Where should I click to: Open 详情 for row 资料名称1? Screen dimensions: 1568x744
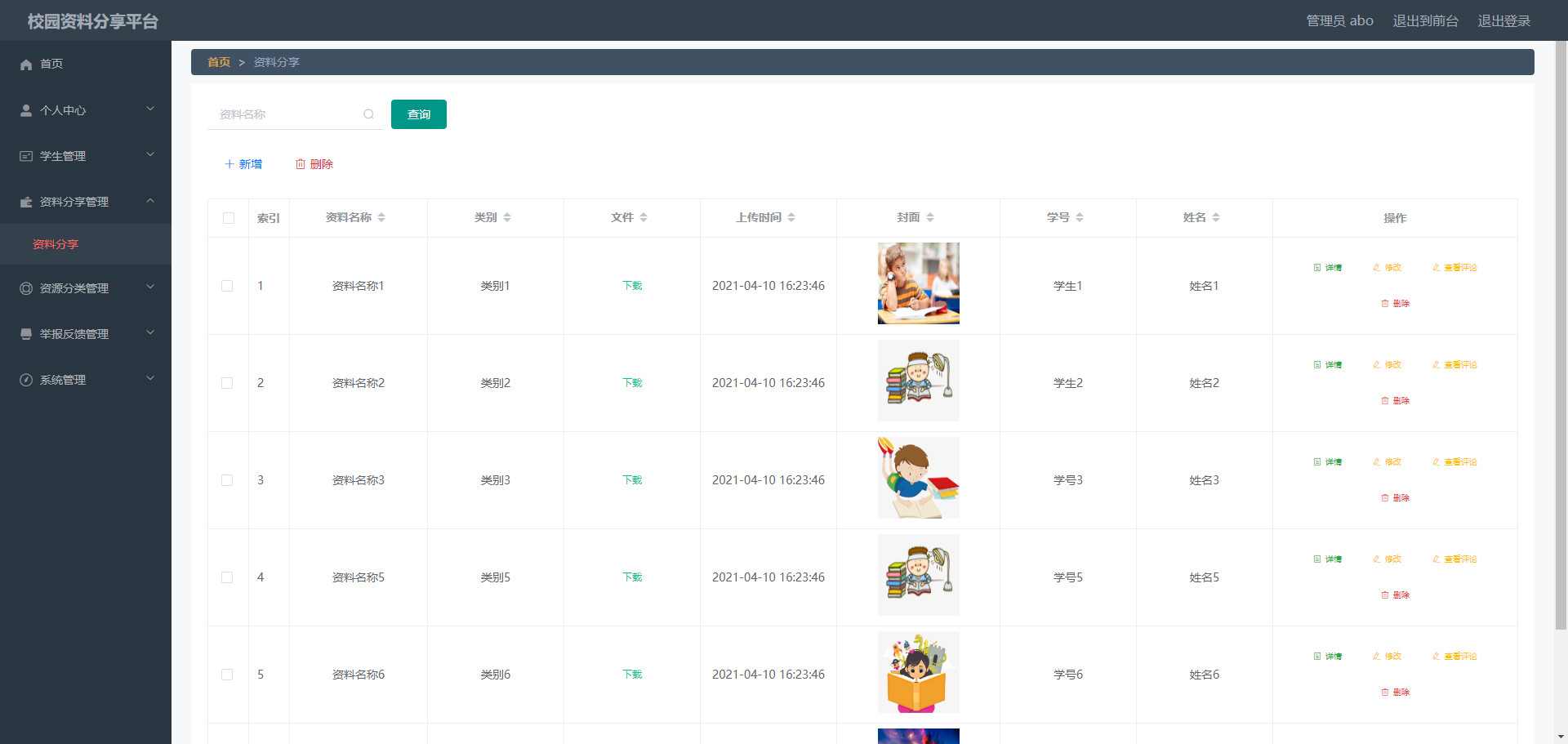(x=1328, y=268)
